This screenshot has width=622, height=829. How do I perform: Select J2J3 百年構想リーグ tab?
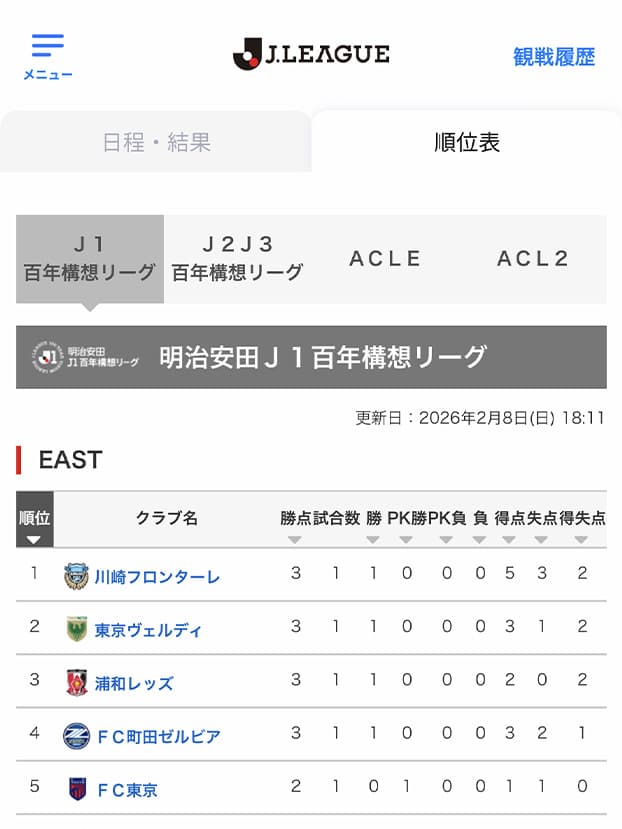tap(237, 258)
